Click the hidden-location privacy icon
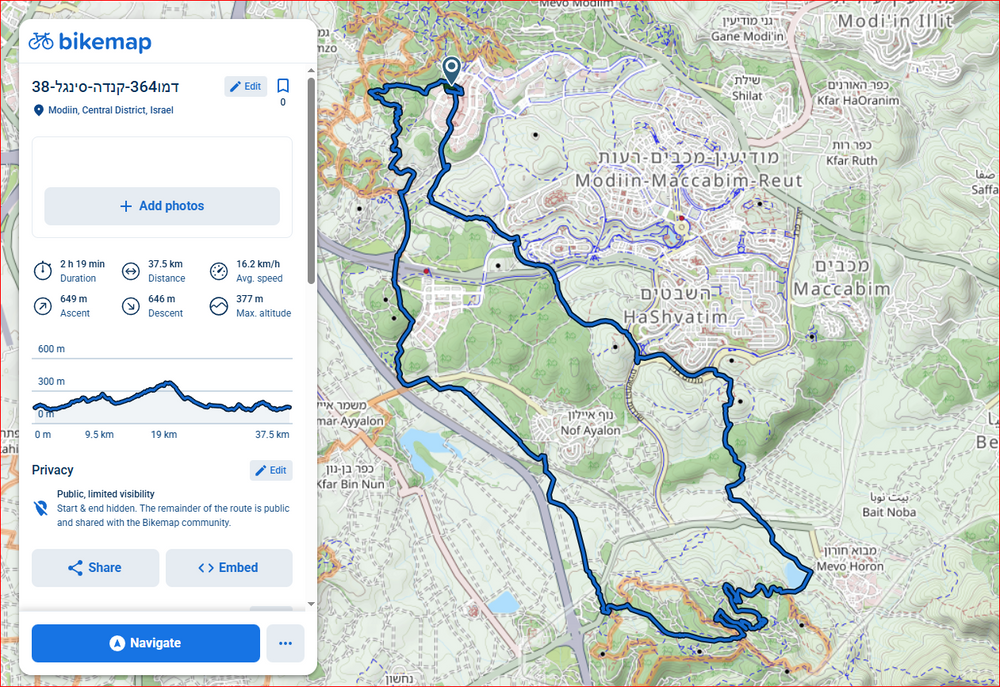The width and height of the screenshot is (1000, 687). pyautogui.click(x=41, y=508)
